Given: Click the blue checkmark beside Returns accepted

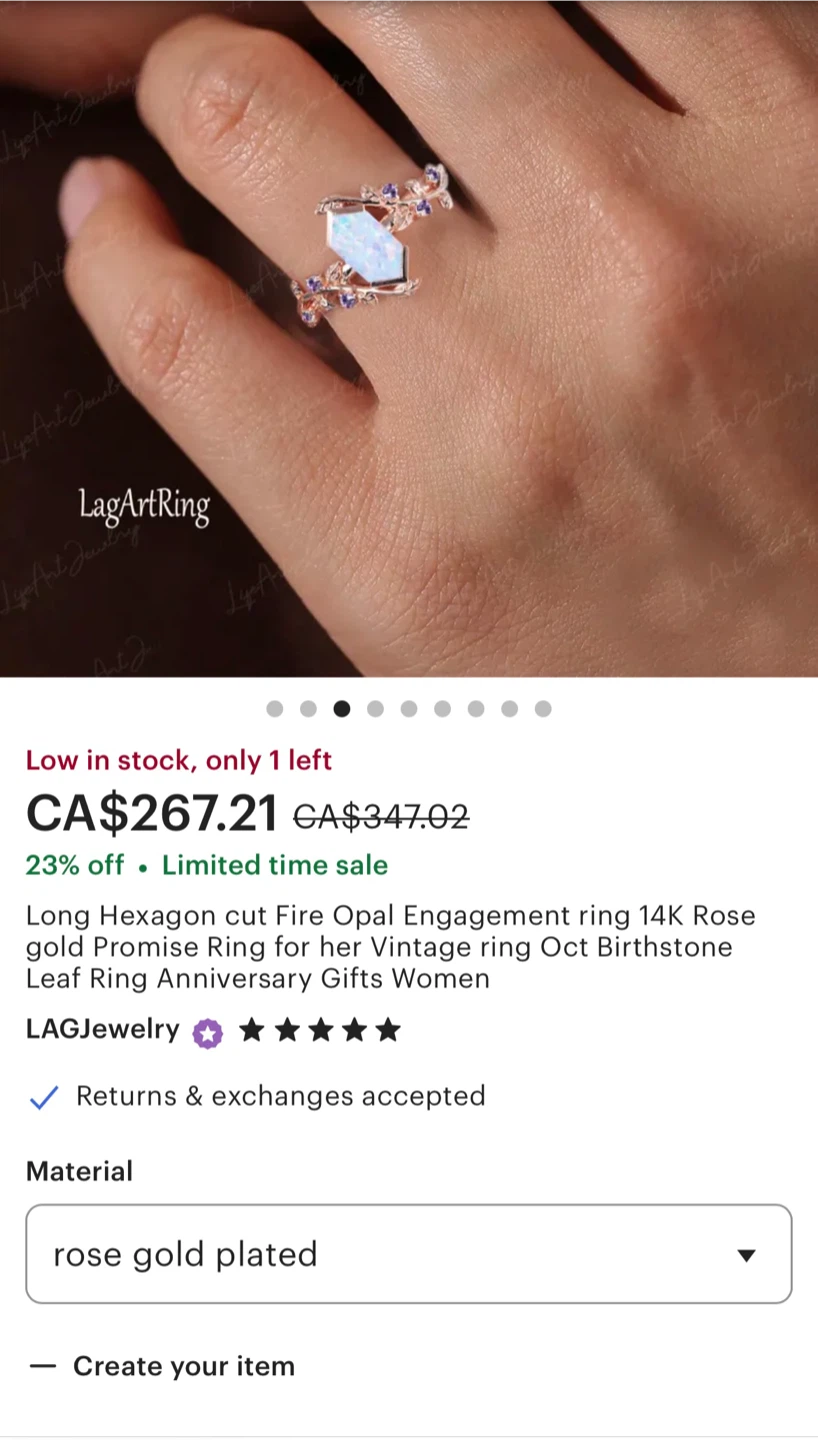Looking at the screenshot, I should coord(44,1097).
